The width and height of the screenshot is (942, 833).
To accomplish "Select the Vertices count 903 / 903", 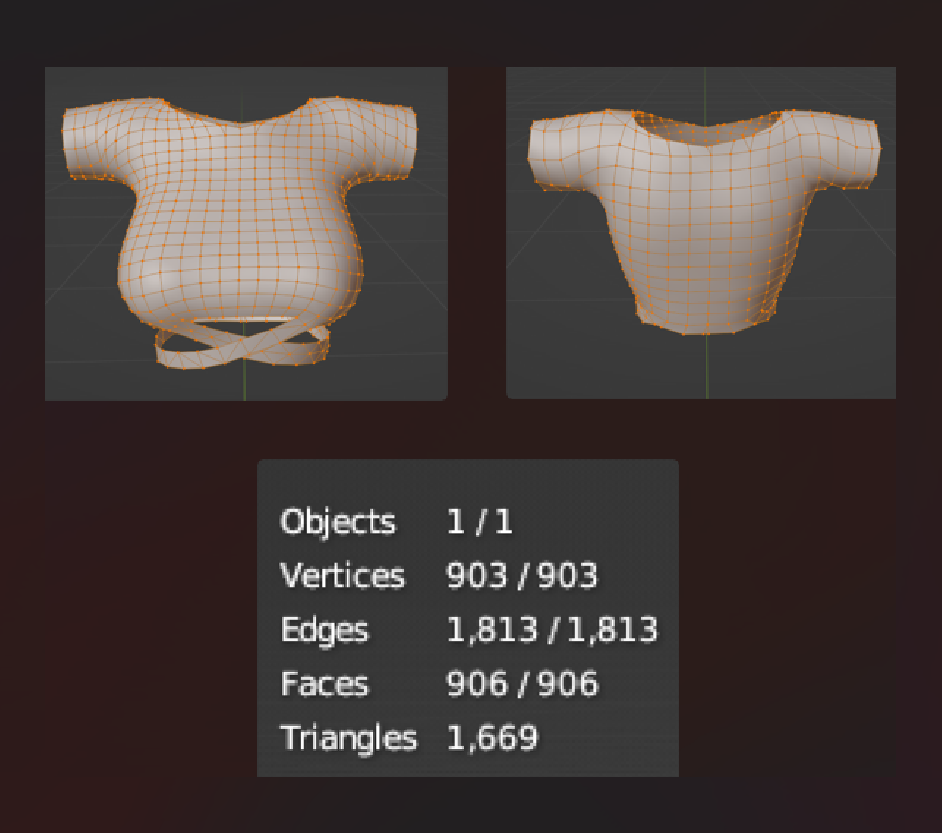I will [x=521, y=575].
